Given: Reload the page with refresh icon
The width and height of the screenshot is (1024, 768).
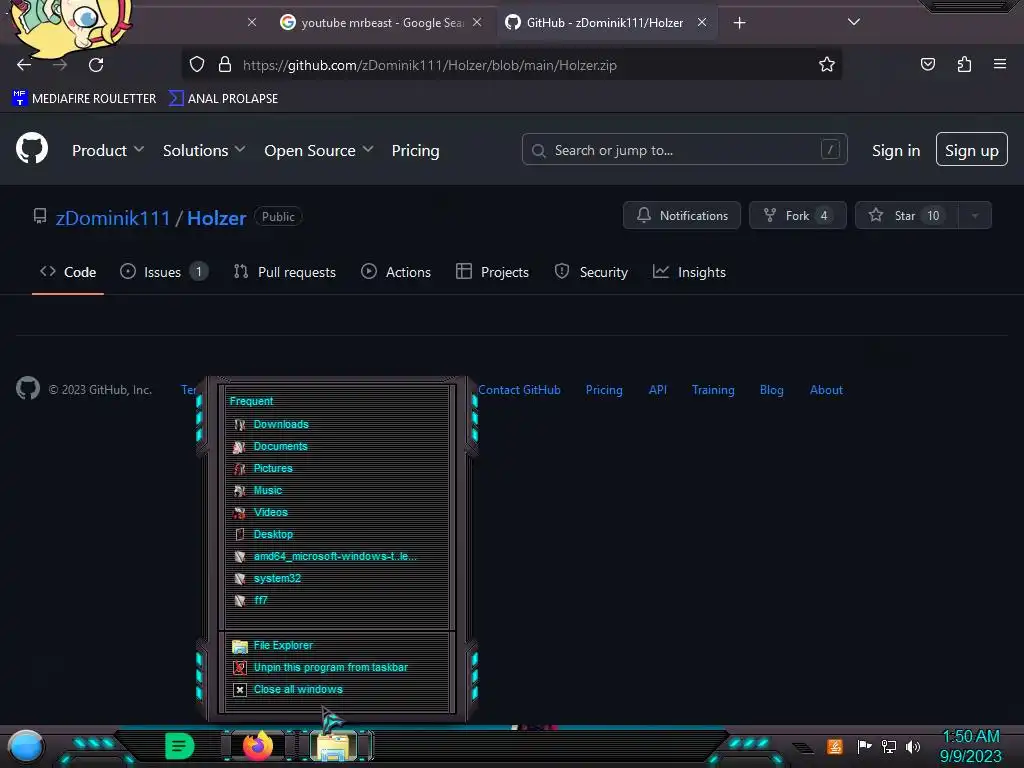Looking at the screenshot, I should coord(96,65).
